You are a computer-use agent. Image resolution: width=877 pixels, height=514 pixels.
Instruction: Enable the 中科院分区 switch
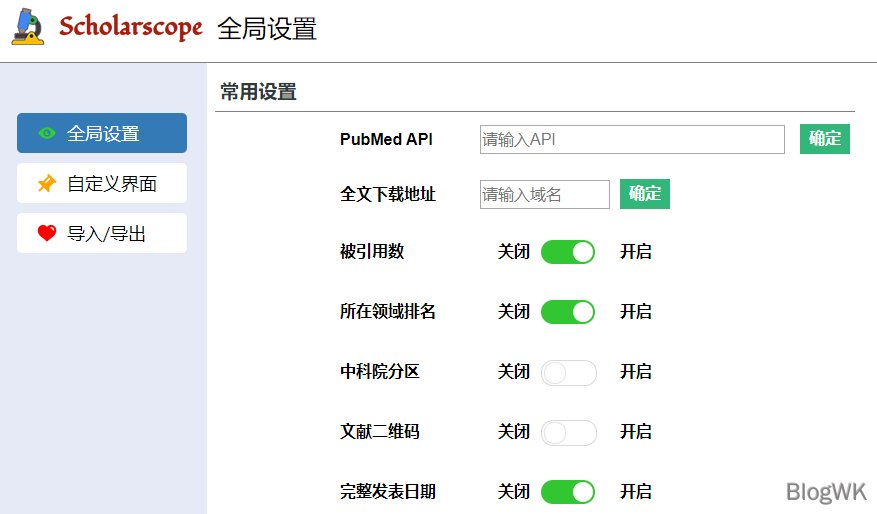(x=568, y=372)
